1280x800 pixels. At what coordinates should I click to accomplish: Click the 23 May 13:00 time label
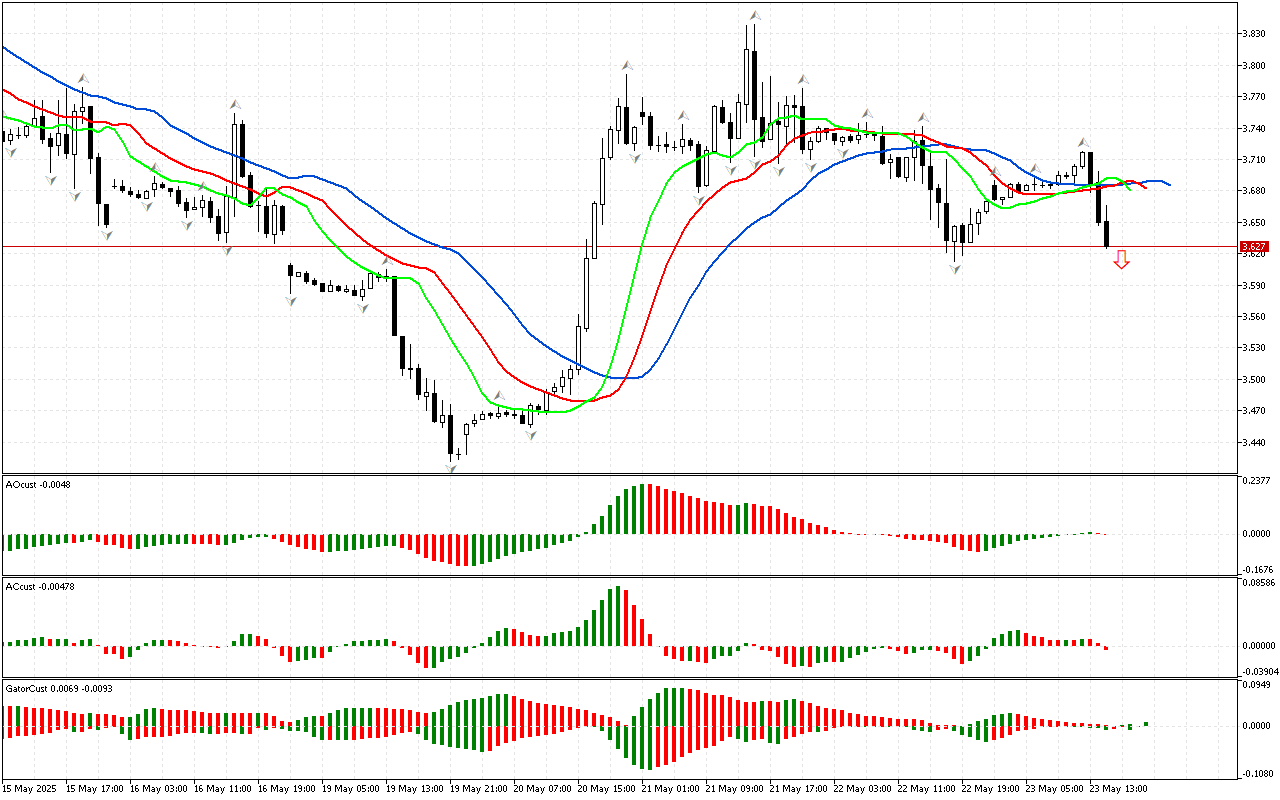tap(1118, 788)
